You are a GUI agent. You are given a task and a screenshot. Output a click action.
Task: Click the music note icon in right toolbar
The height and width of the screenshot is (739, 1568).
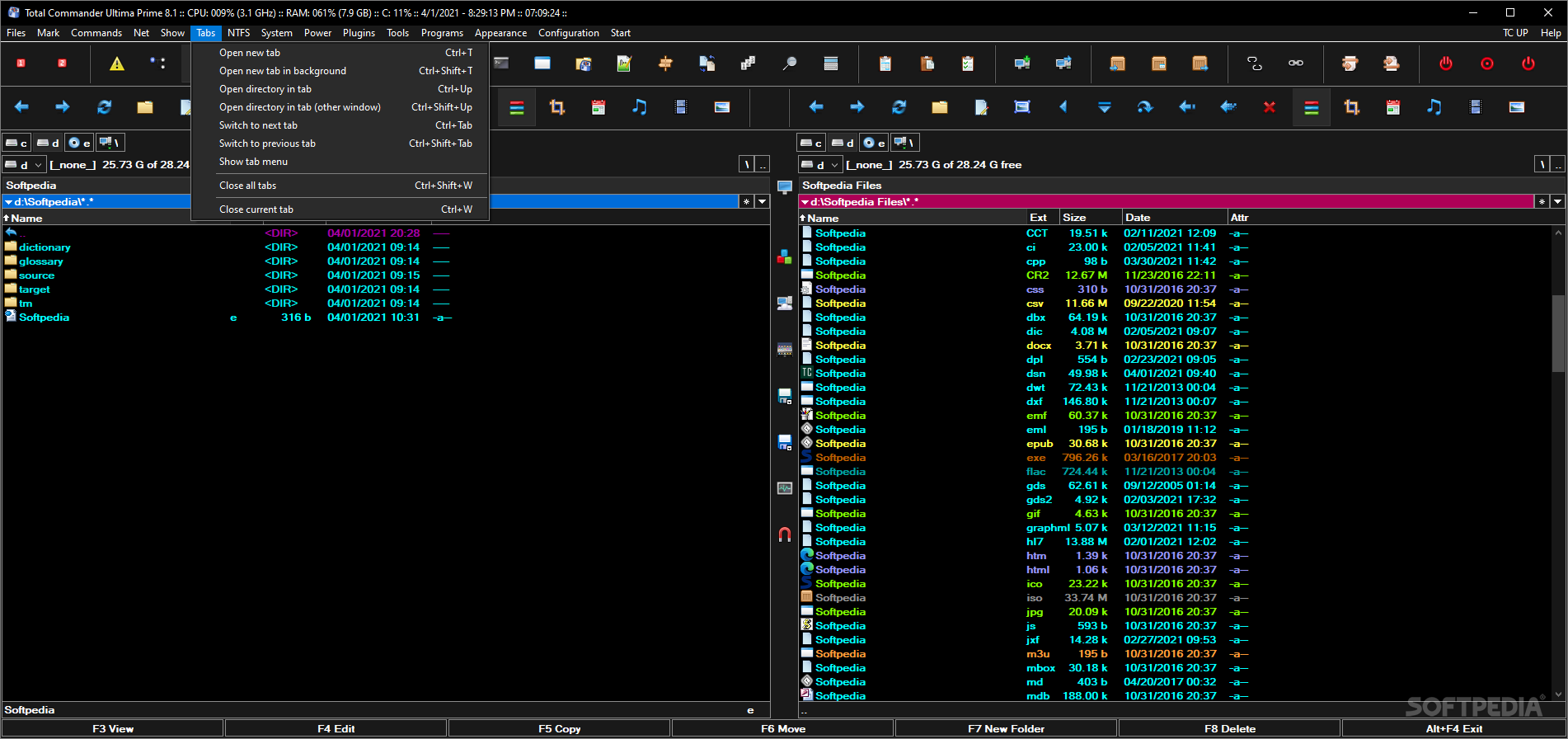point(1434,107)
